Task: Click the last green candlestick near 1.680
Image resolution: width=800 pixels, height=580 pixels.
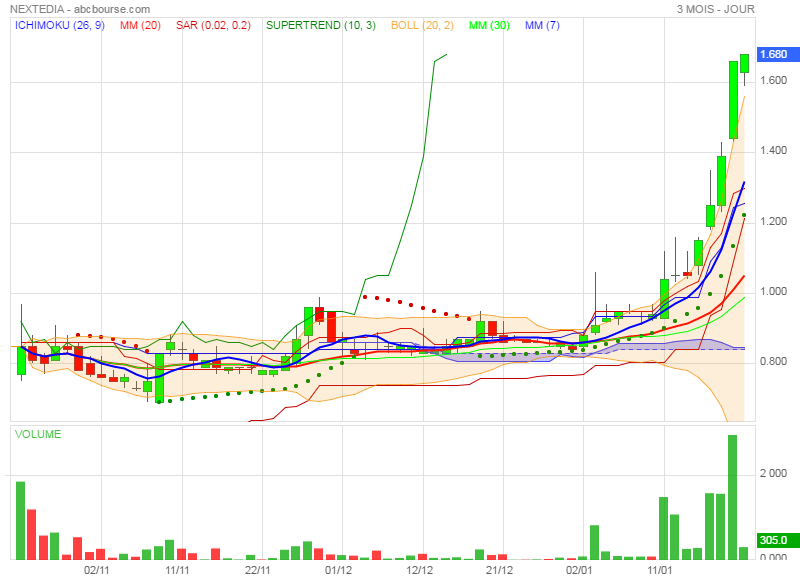Action: click(x=744, y=63)
